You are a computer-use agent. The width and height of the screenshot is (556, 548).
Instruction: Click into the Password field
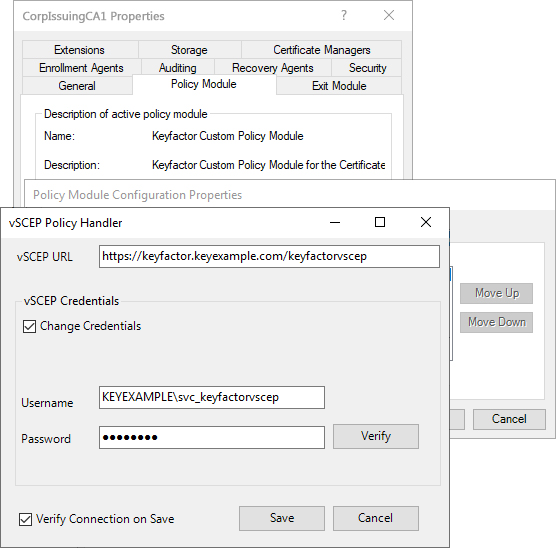pos(212,437)
